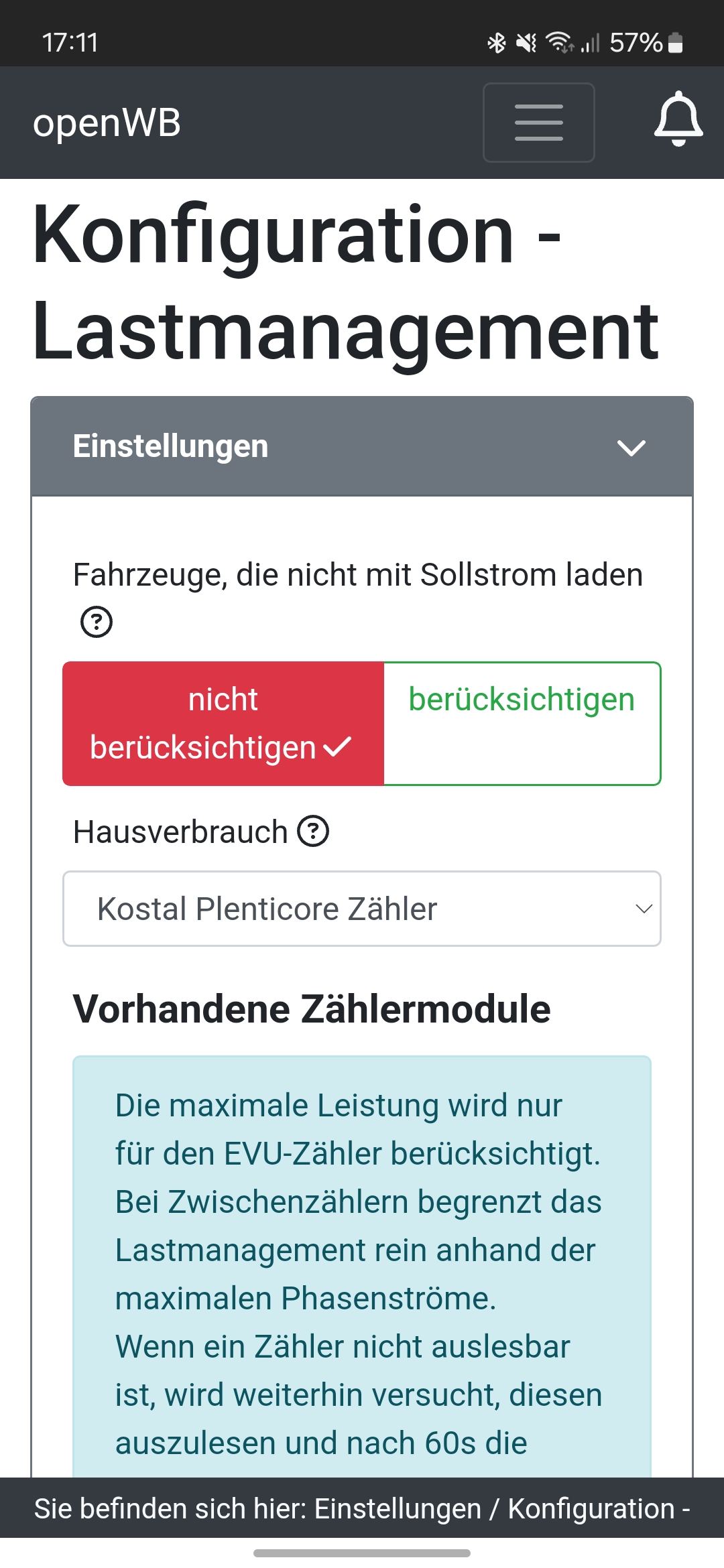Collapse the Einstellungen card using its chevron
The image size is (724, 1568).
coord(631,447)
